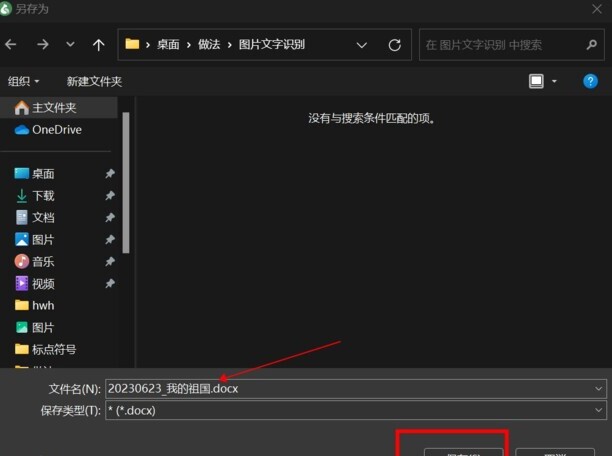Expand the 文件名 dropdown arrow

(x=598, y=389)
